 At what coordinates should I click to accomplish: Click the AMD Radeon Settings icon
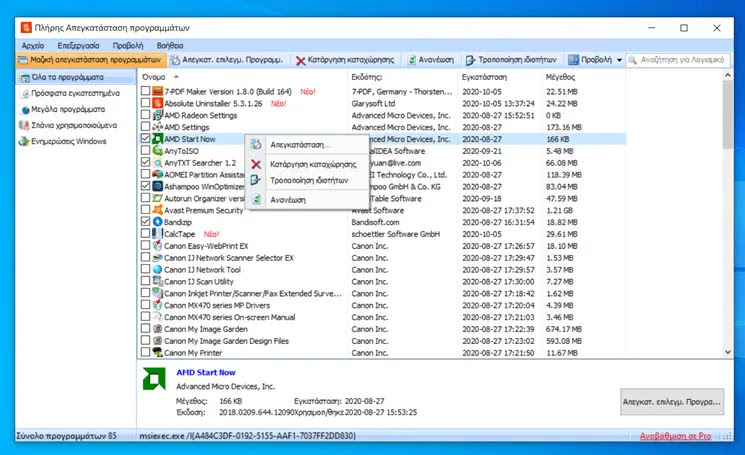pos(158,115)
